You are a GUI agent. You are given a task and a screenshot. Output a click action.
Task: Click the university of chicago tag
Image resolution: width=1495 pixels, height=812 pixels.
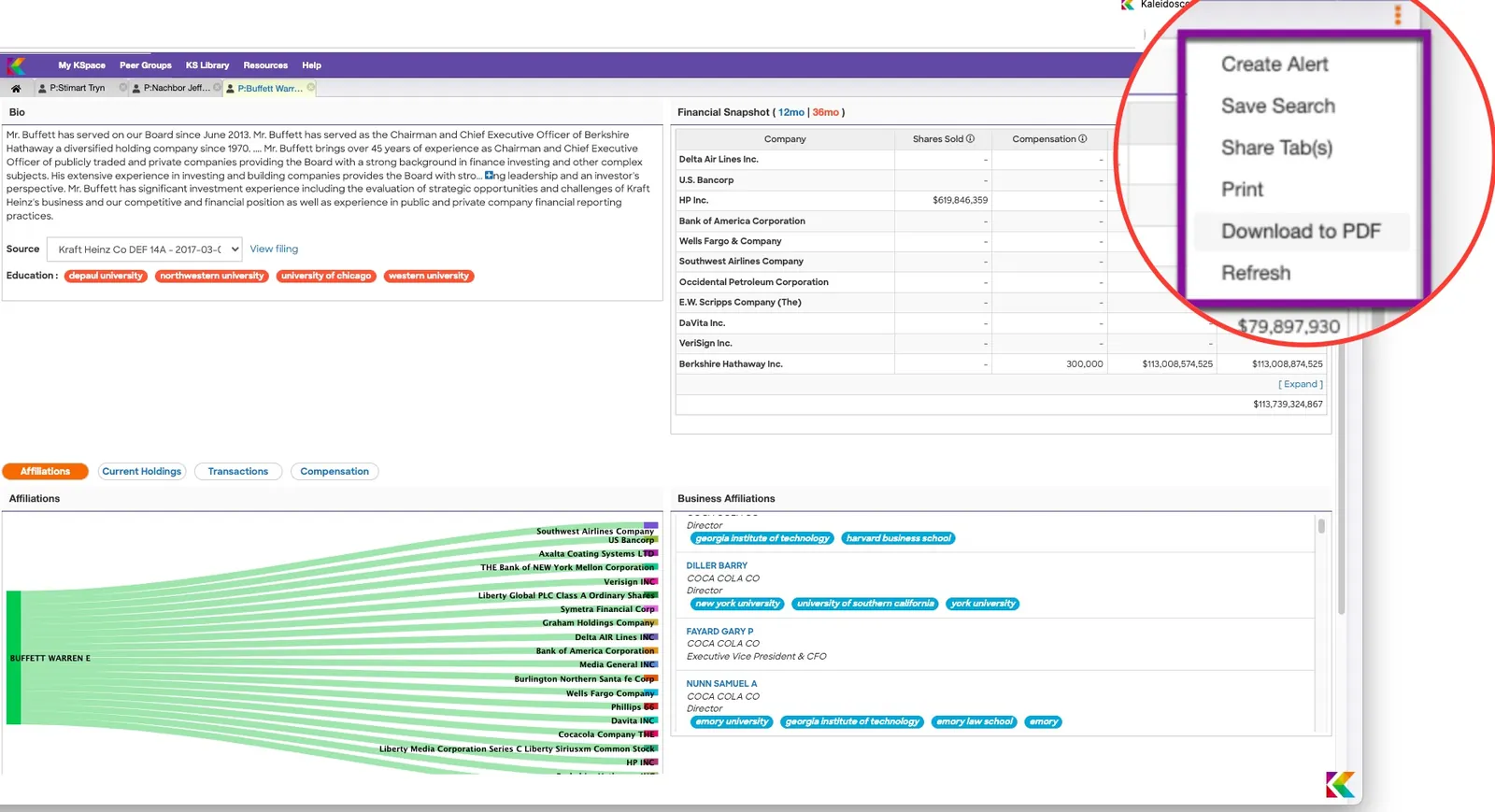pos(326,277)
